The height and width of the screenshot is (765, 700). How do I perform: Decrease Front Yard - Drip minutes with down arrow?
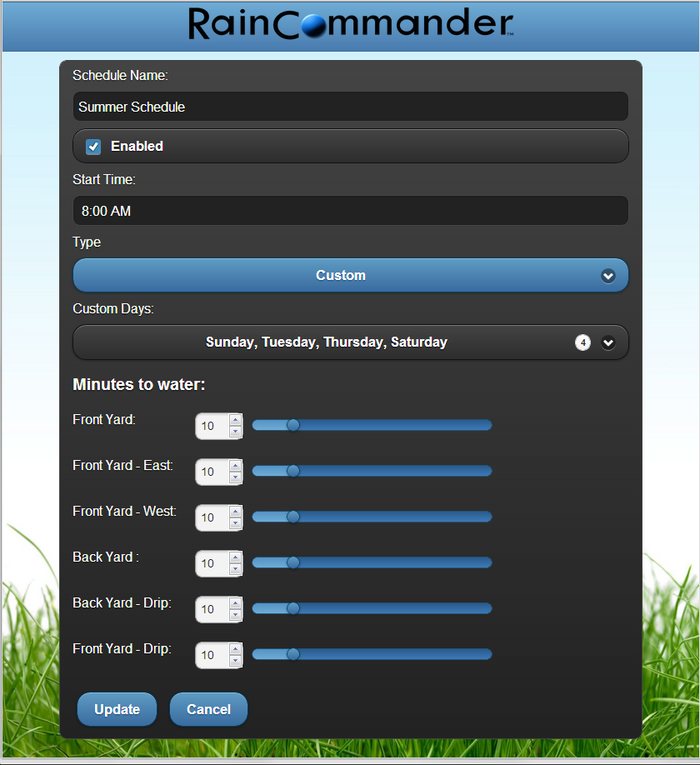[236, 661]
